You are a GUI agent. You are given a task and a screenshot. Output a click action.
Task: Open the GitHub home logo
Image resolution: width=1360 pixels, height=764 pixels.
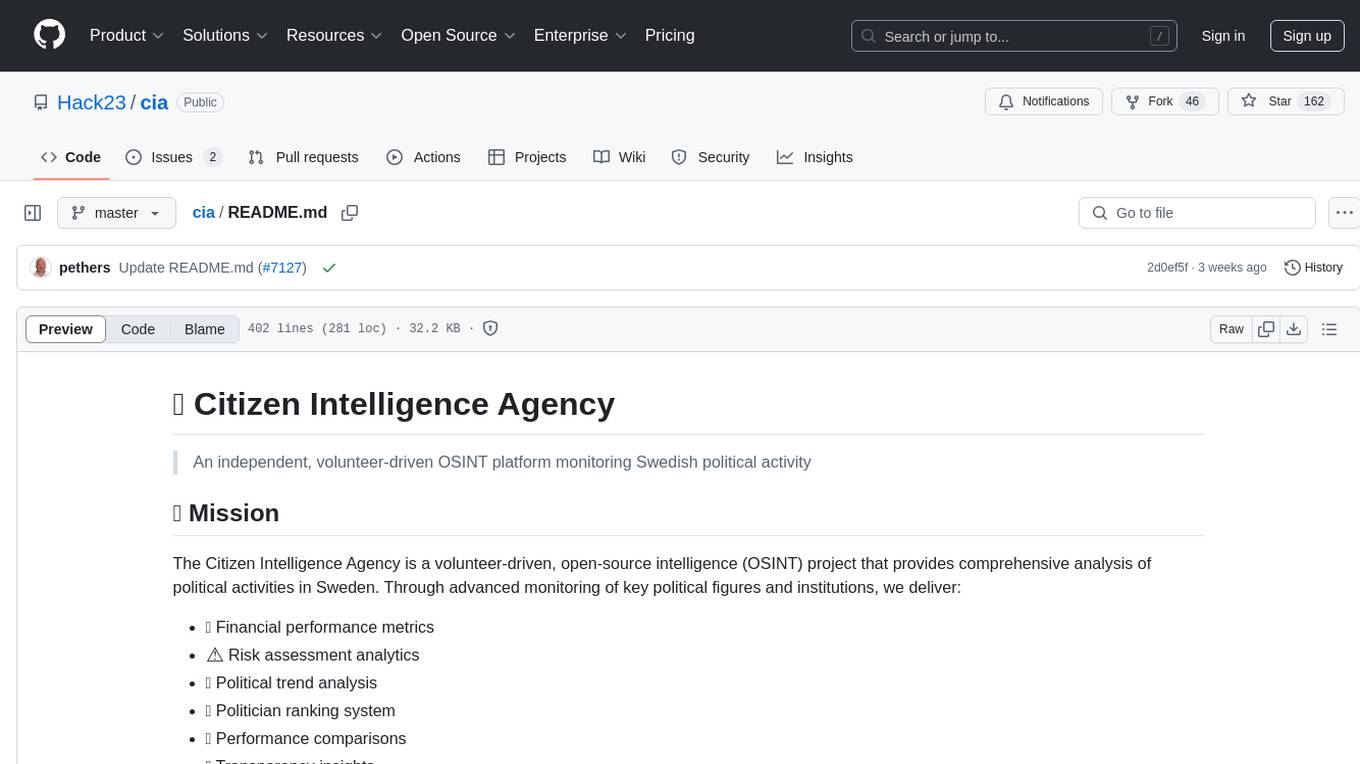(49, 35)
